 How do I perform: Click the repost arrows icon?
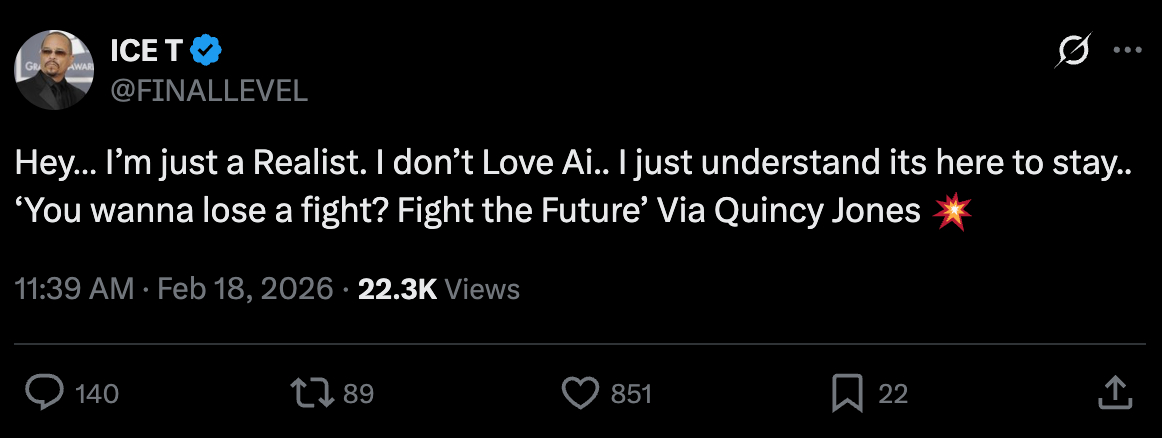pyautogui.click(x=315, y=393)
